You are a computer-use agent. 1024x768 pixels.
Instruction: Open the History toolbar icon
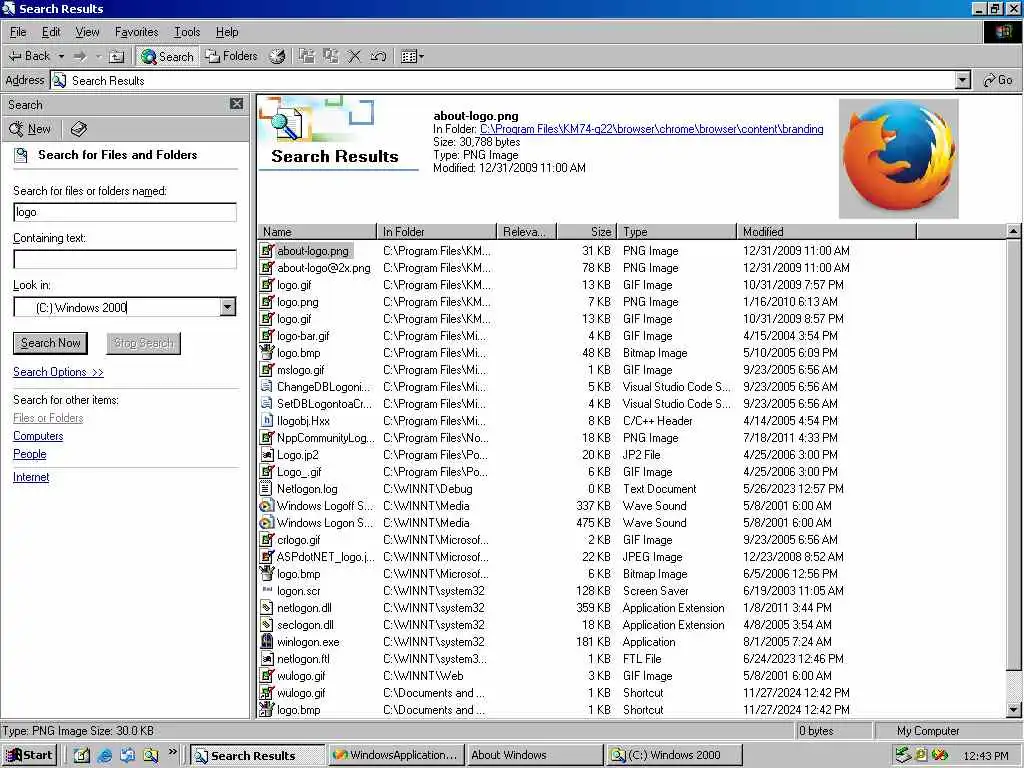click(x=278, y=56)
